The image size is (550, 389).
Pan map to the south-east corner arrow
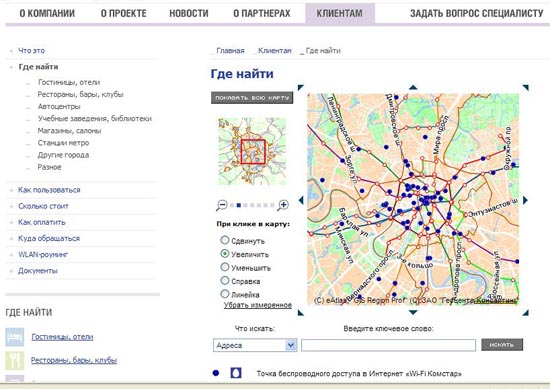point(525,312)
